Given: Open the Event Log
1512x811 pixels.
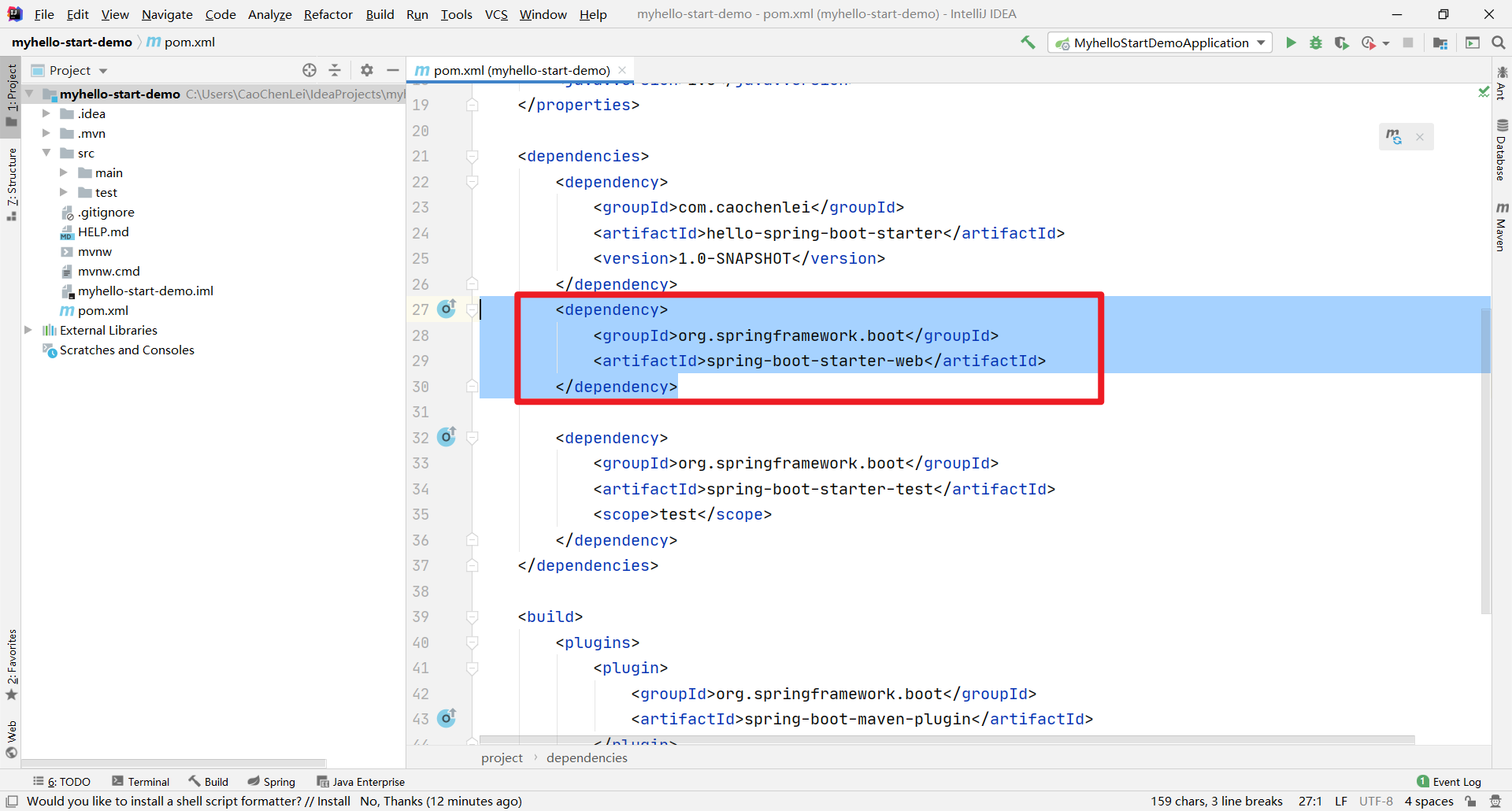Looking at the screenshot, I should click(x=1449, y=781).
